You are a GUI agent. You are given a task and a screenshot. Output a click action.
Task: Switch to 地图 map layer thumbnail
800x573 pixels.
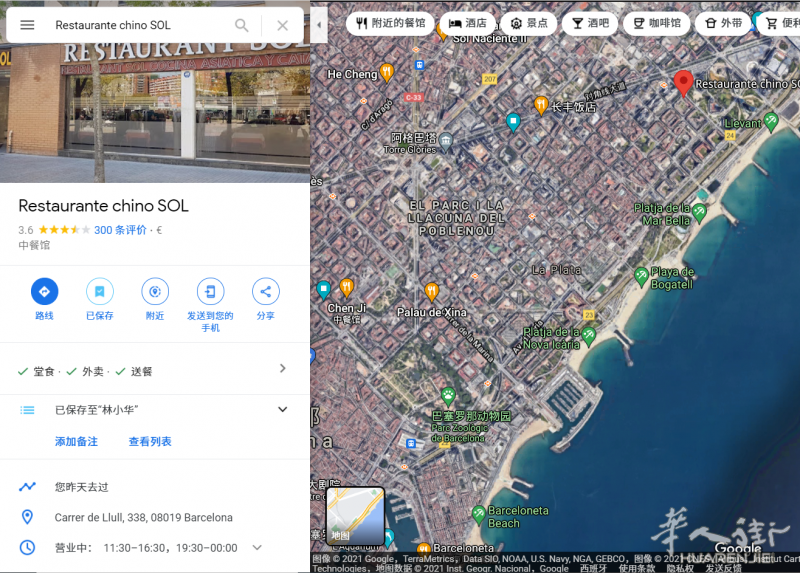355,516
